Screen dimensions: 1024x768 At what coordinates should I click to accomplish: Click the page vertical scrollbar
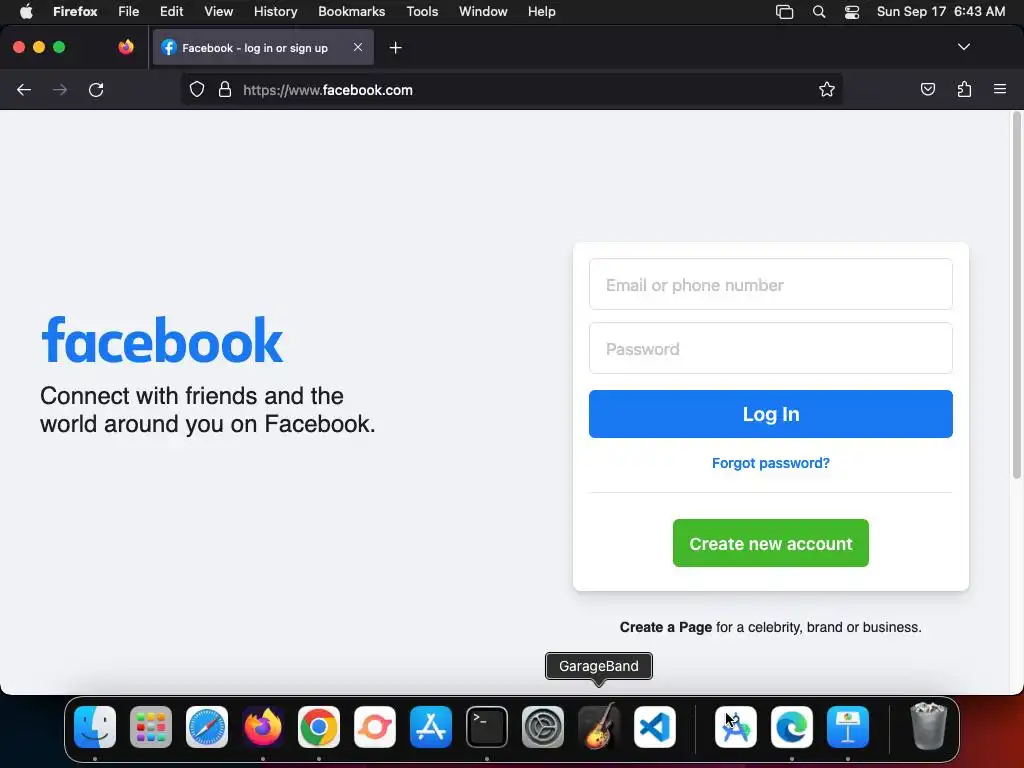[1016, 296]
